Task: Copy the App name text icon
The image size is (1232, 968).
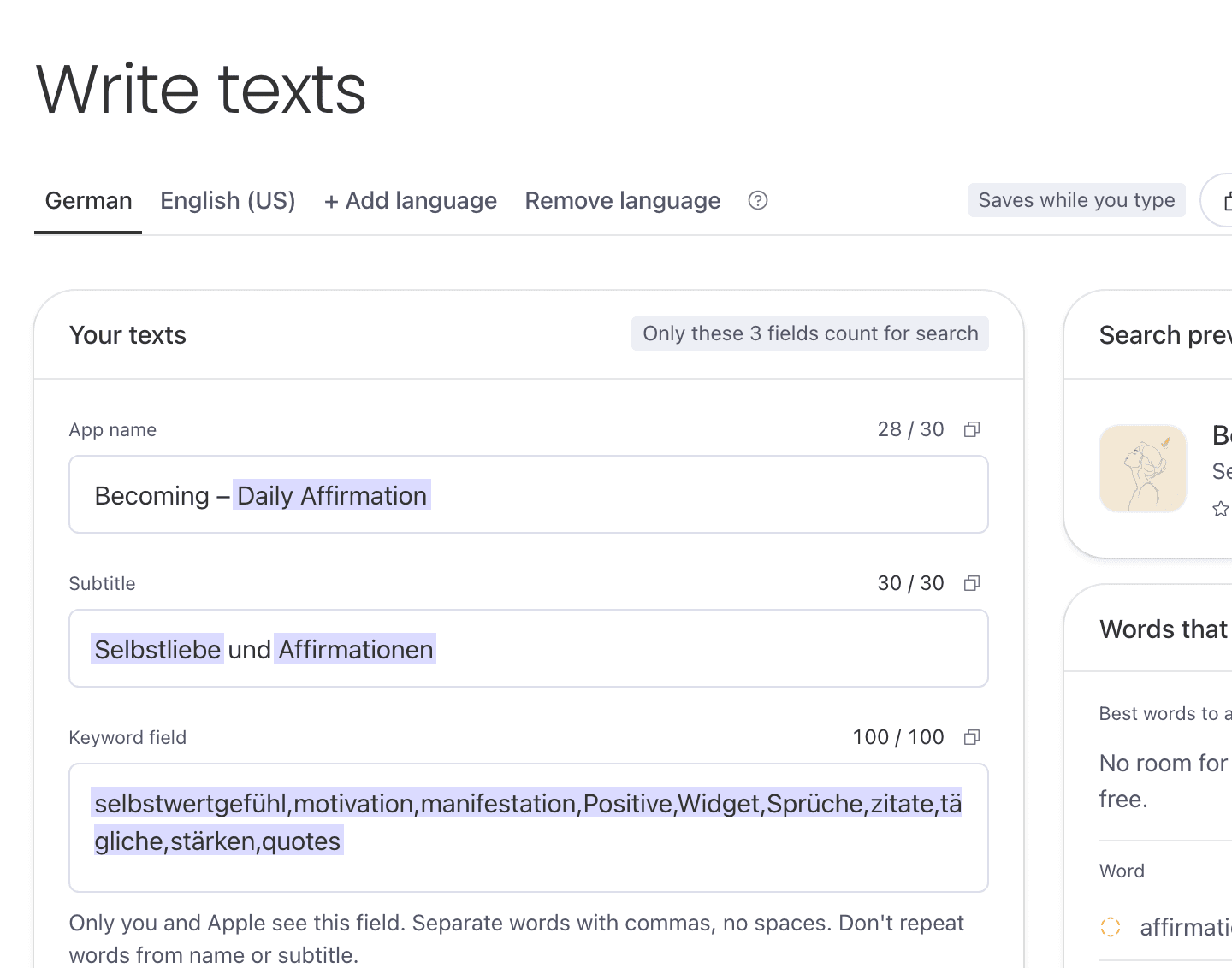Action: pyautogui.click(x=971, y=429)
